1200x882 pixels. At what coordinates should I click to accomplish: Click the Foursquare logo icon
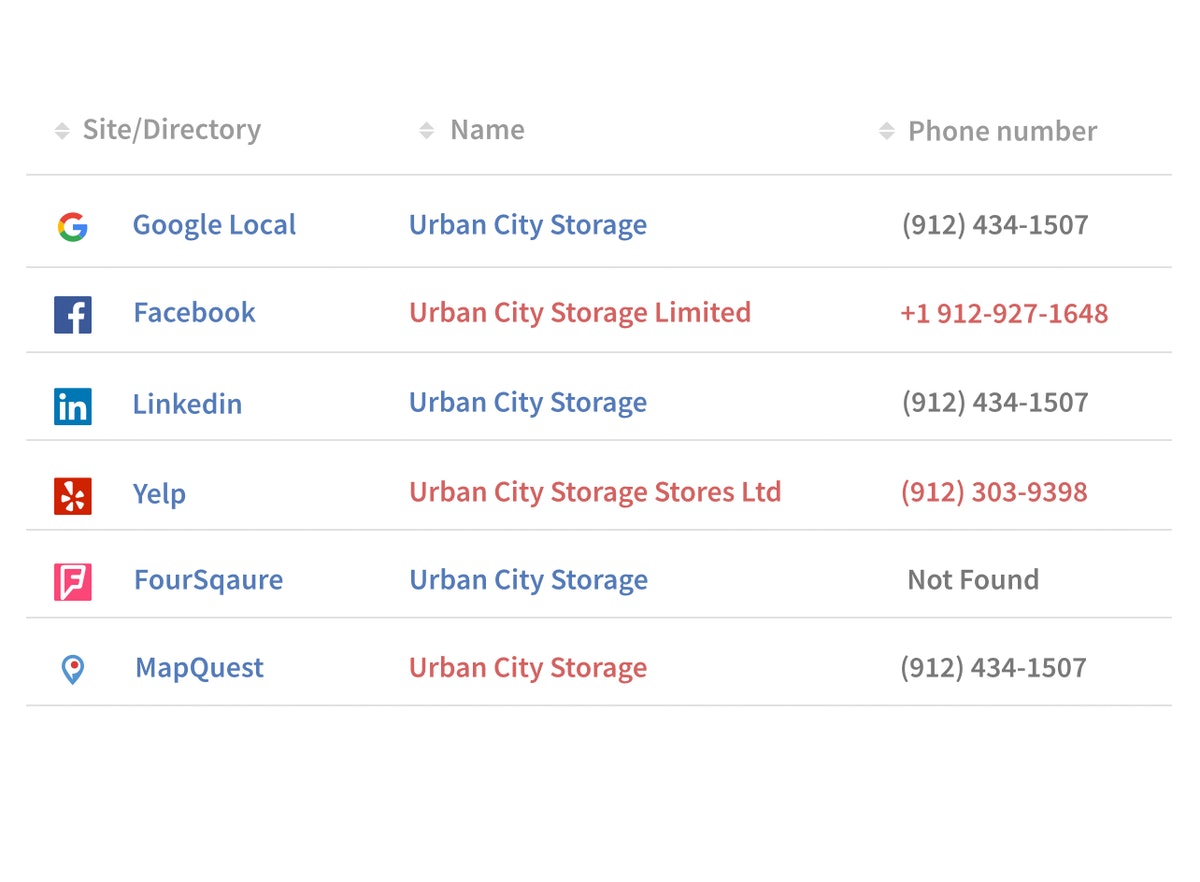tap(73, 582)
